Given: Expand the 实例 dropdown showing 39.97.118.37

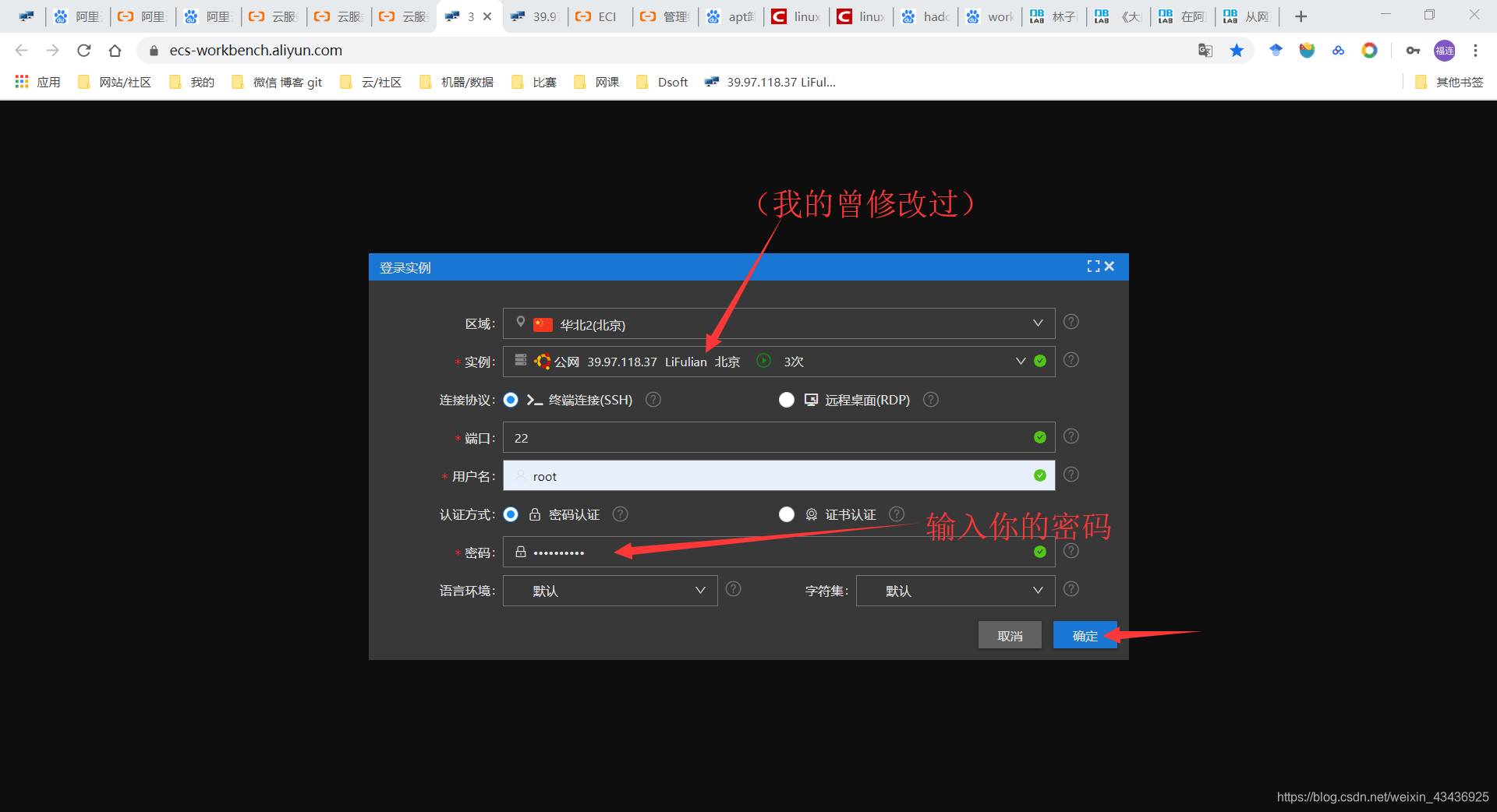Looking at the screenshot, I should click(x=779, y=362).
